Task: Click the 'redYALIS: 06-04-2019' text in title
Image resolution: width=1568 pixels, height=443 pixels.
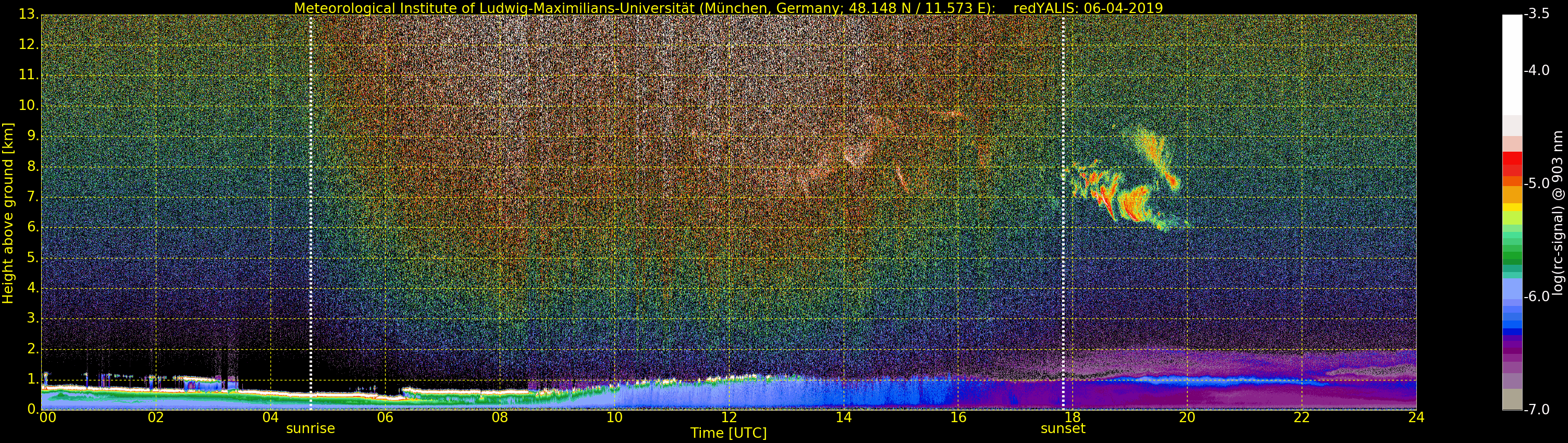Action: point(1088,8)
